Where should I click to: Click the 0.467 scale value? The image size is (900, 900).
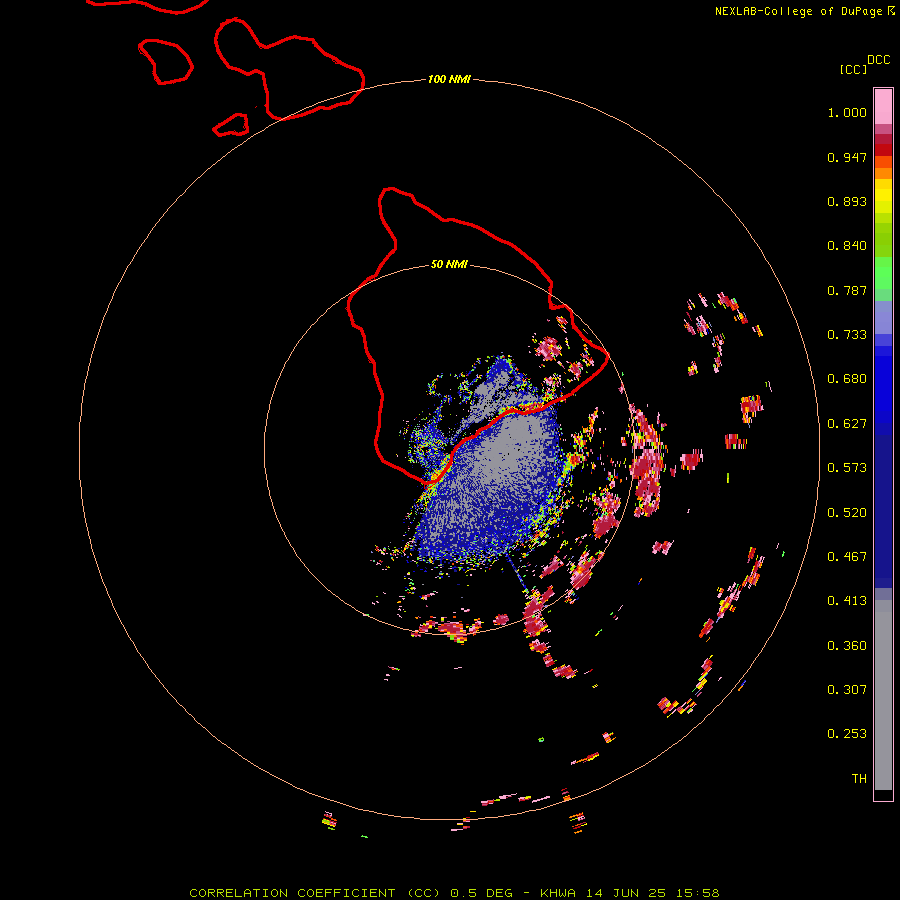click(847, 557)
